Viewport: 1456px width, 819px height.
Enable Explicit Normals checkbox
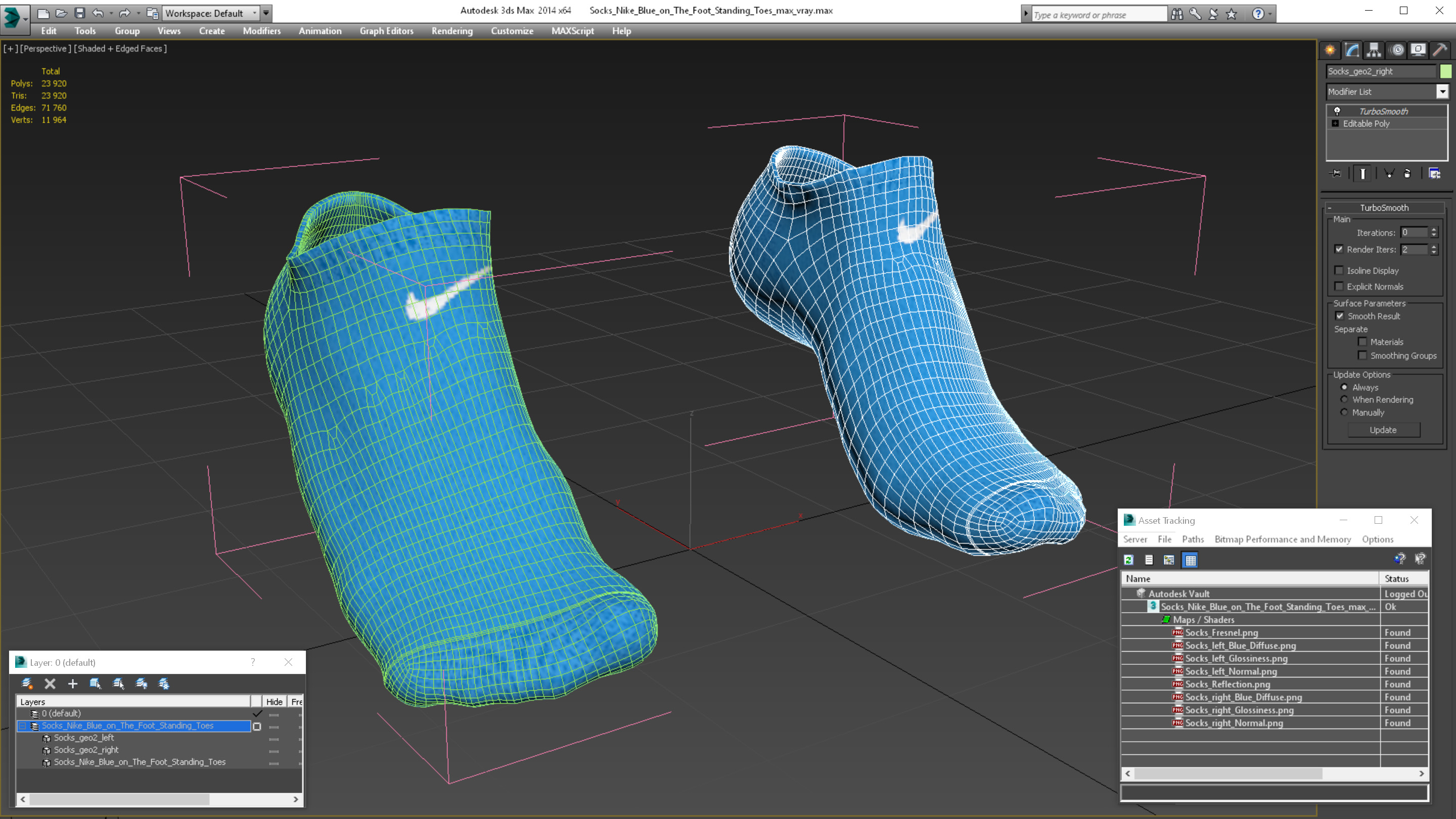1339,287
